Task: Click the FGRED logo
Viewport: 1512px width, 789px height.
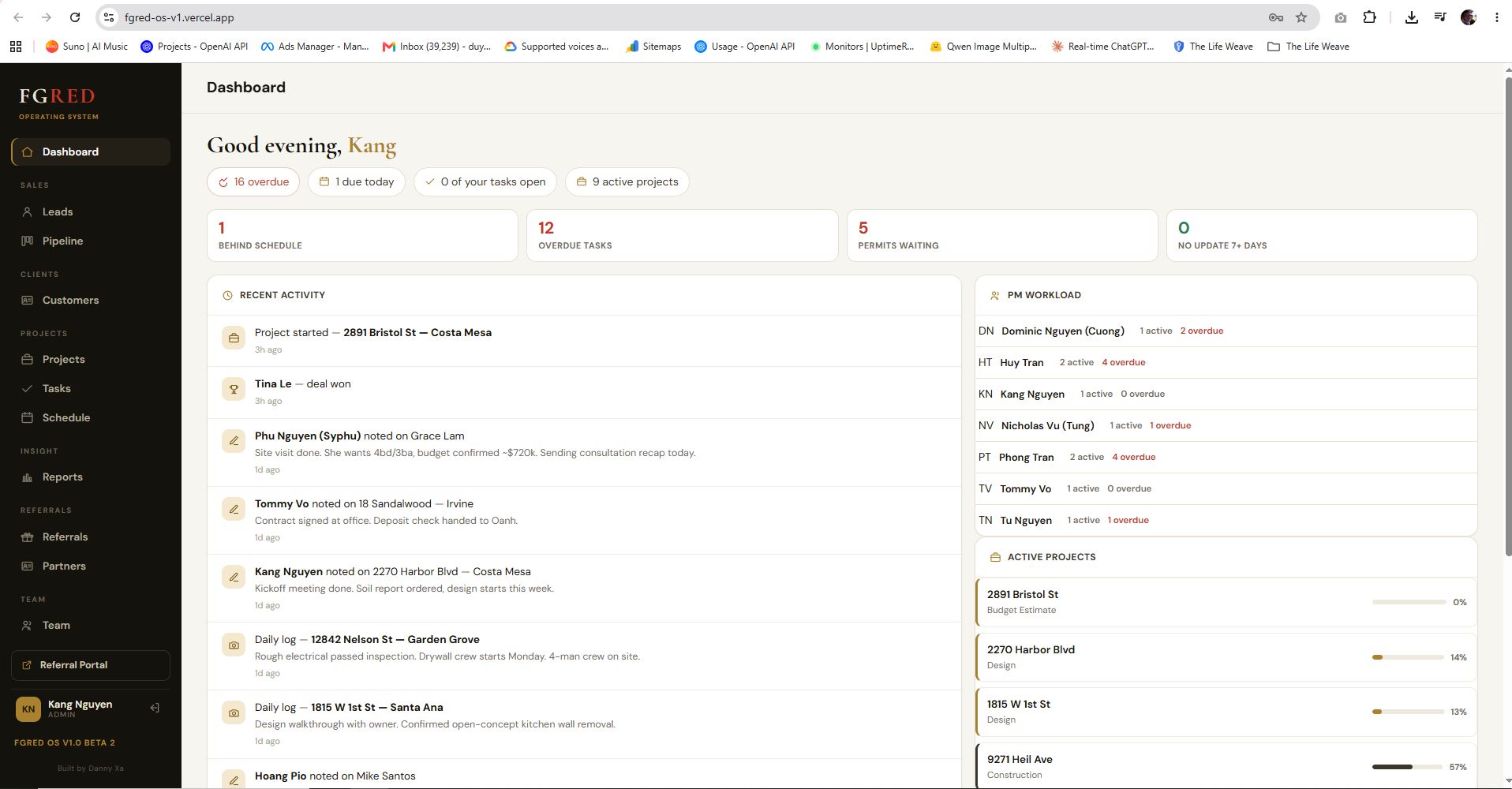Action: click(58, 96)
